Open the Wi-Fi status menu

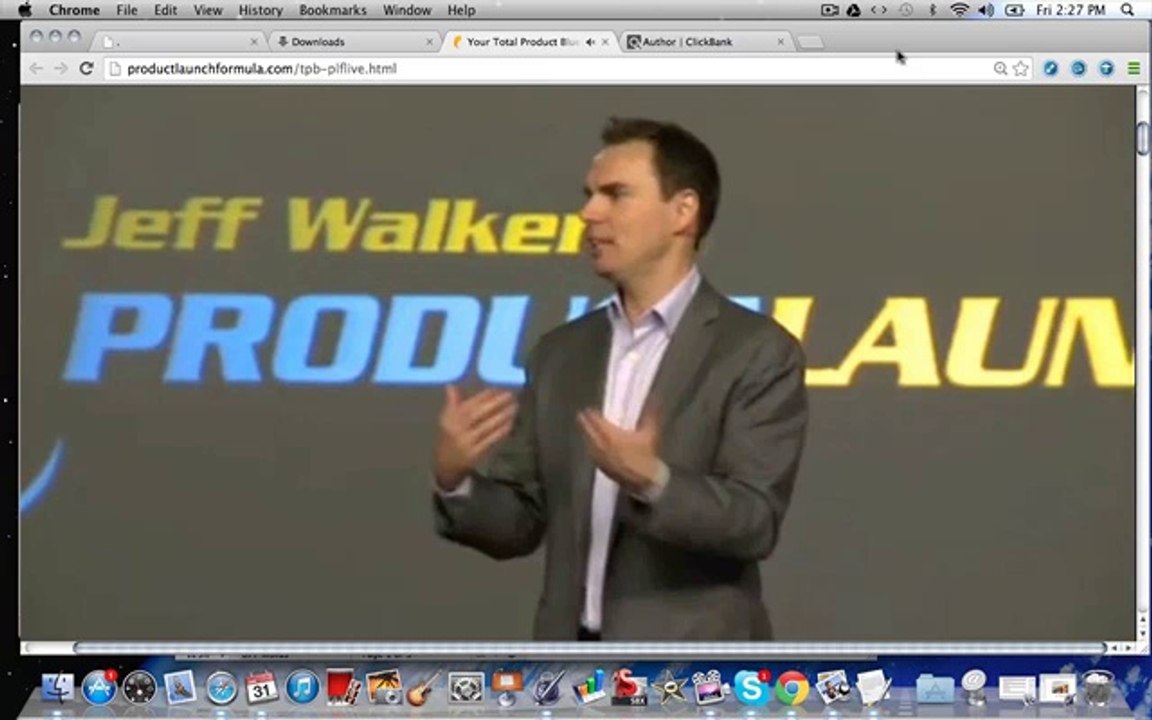pos(960,10)
